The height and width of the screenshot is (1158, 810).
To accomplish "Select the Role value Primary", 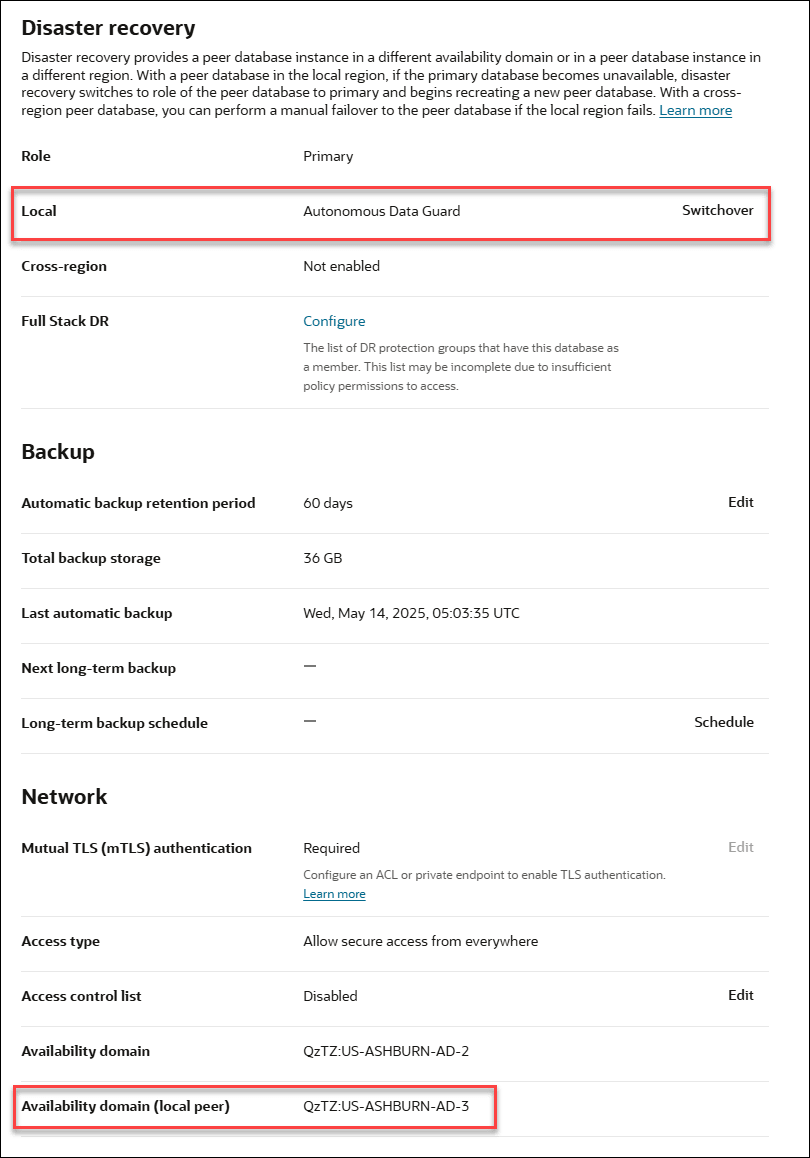I will click(x=328, y=156).
